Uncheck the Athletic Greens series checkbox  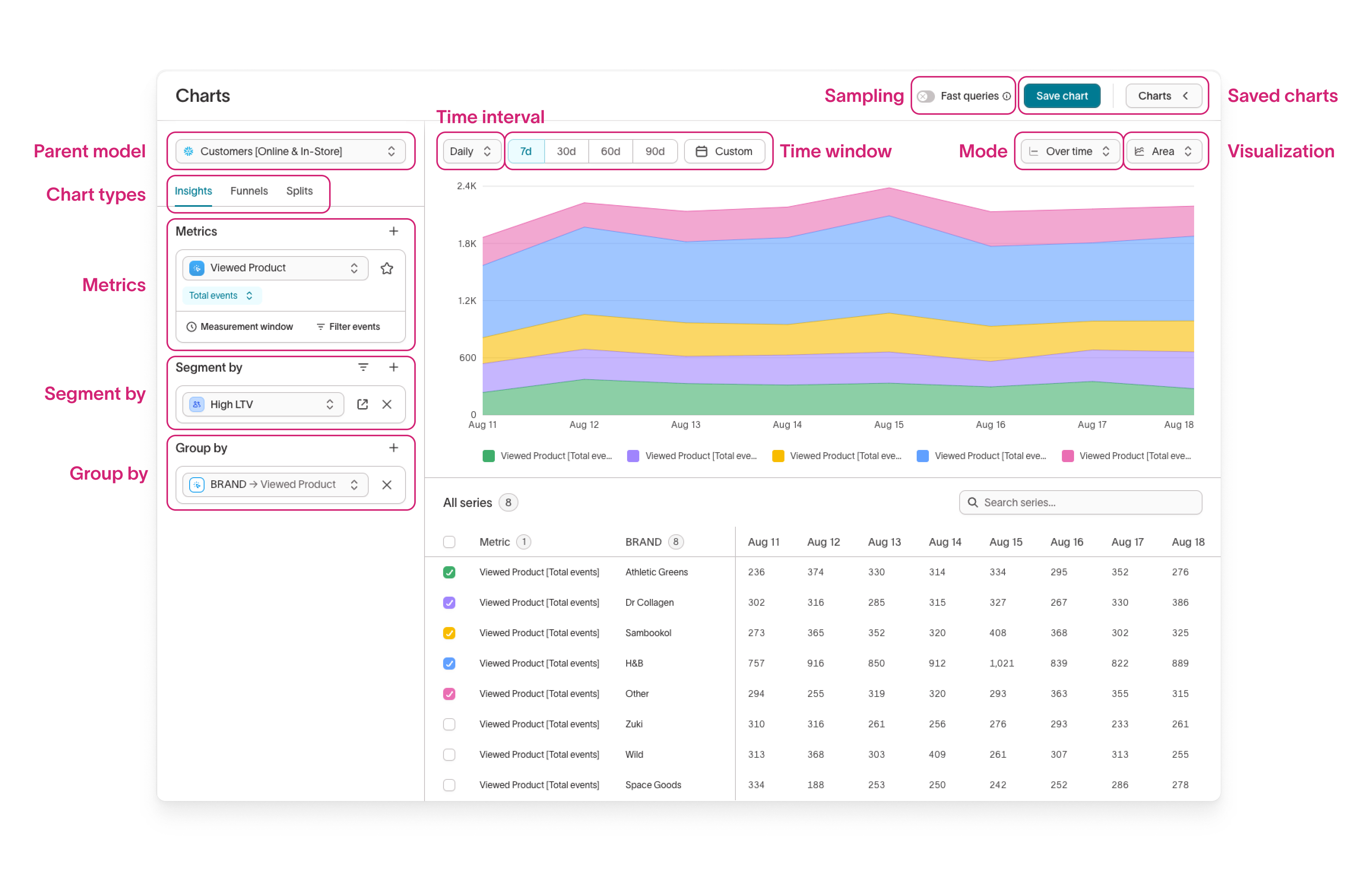(449, 573)
